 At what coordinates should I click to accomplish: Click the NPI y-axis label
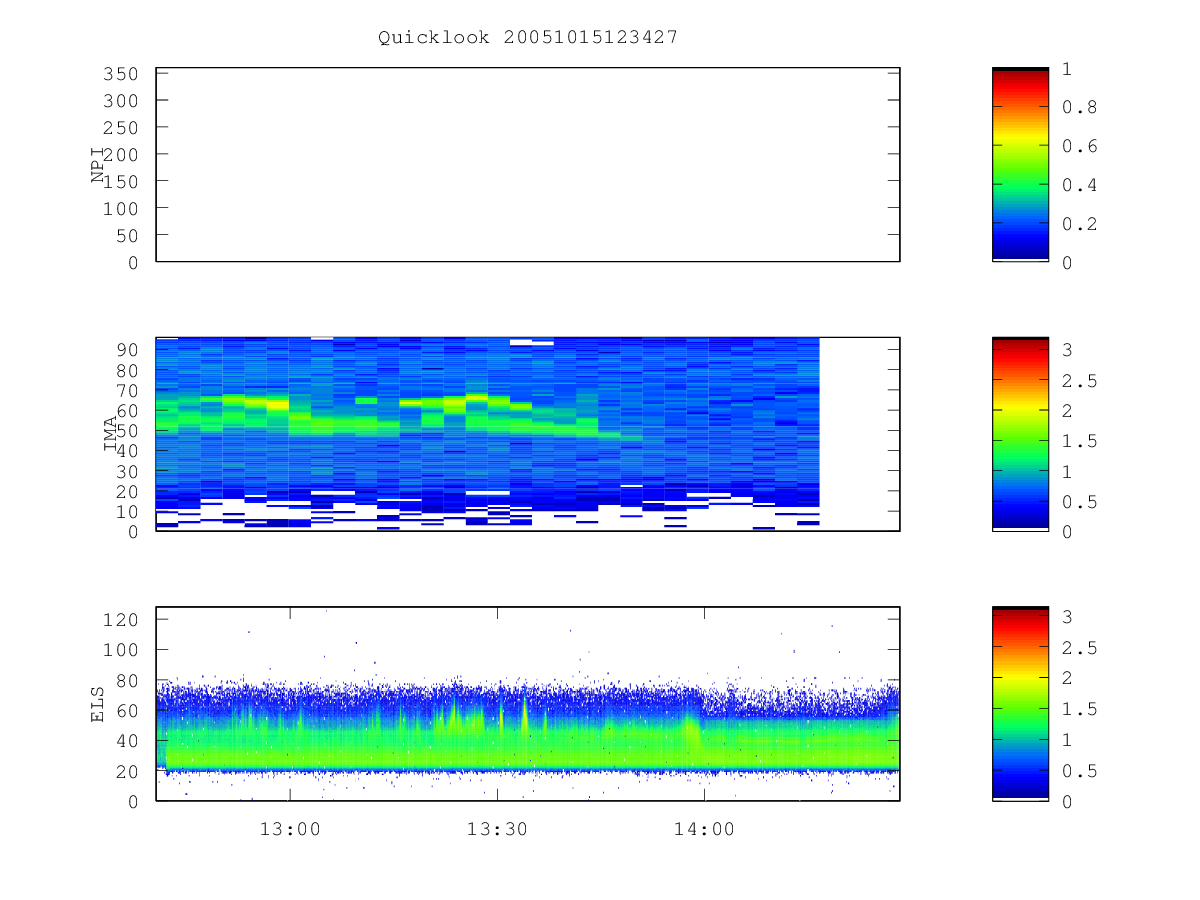click(98, 165)
